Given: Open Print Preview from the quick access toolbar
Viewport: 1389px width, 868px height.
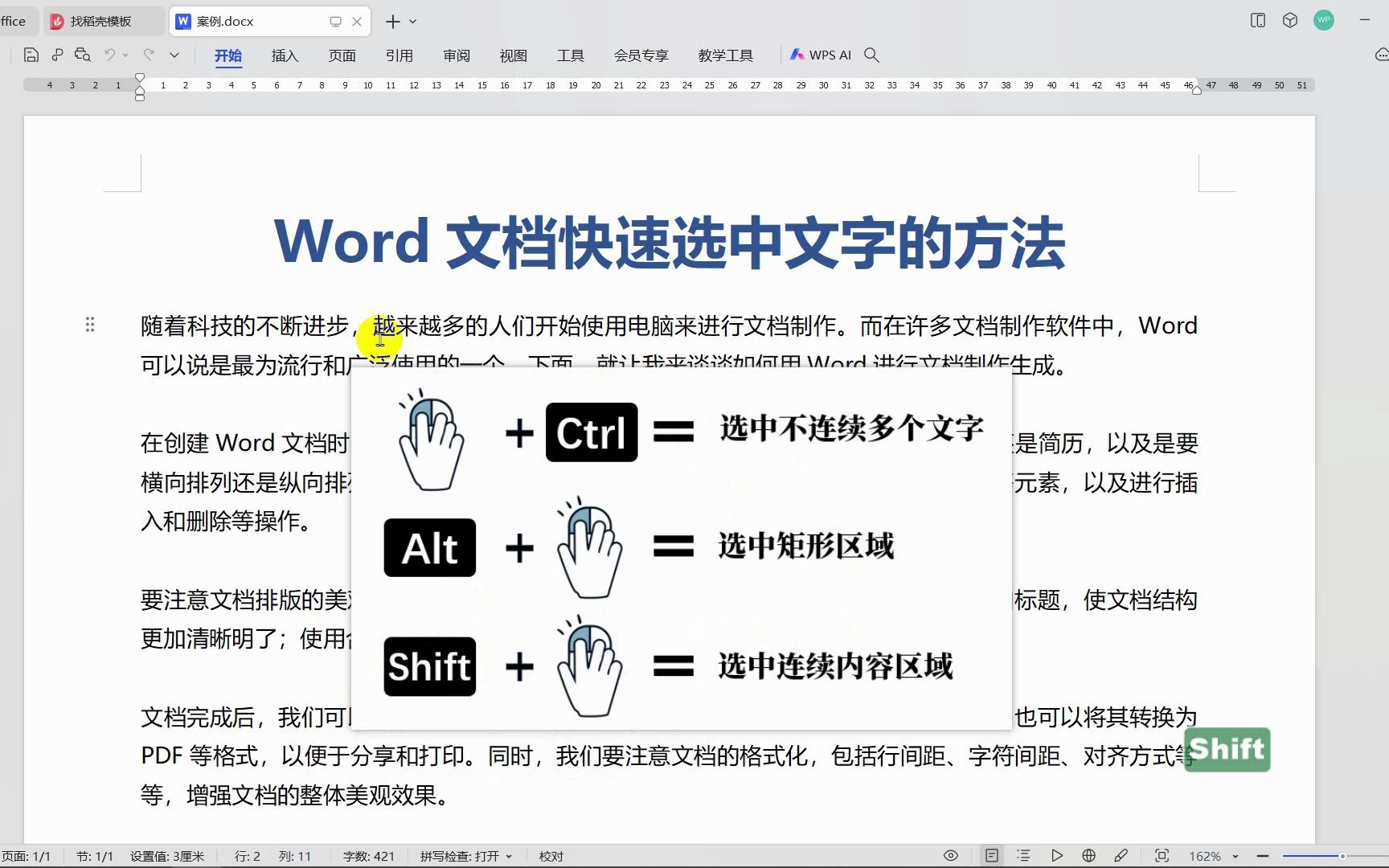Looking at the screenshot, I should [83, 55].
